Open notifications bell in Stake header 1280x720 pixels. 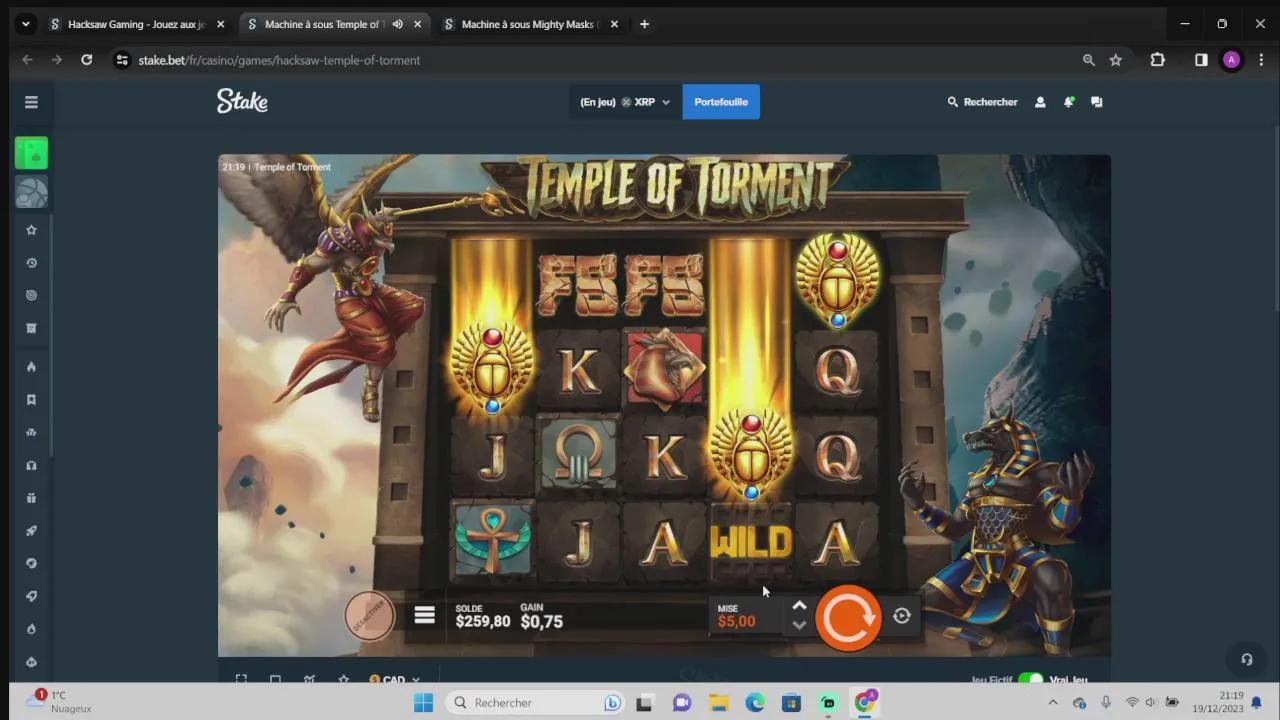click(1069, 102)
